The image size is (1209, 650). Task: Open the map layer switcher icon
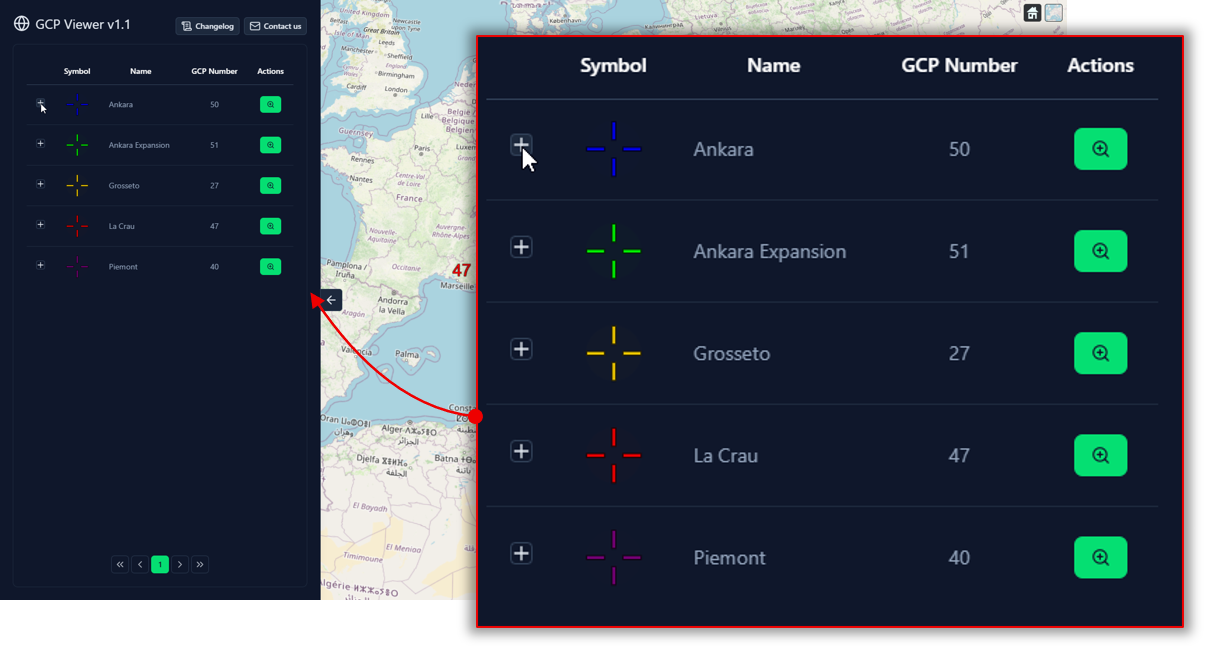[x=1053, y=13]
